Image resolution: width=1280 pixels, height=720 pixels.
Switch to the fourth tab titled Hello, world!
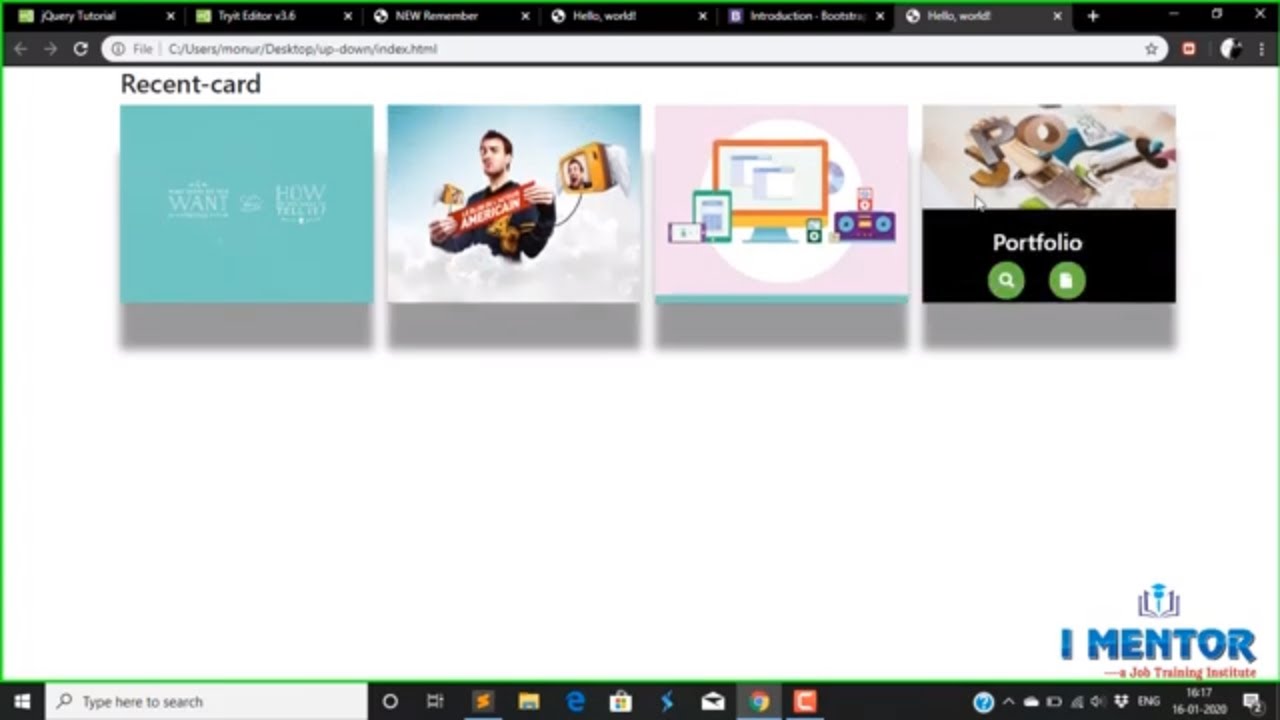pyautogui.click(x=628, y=16)
